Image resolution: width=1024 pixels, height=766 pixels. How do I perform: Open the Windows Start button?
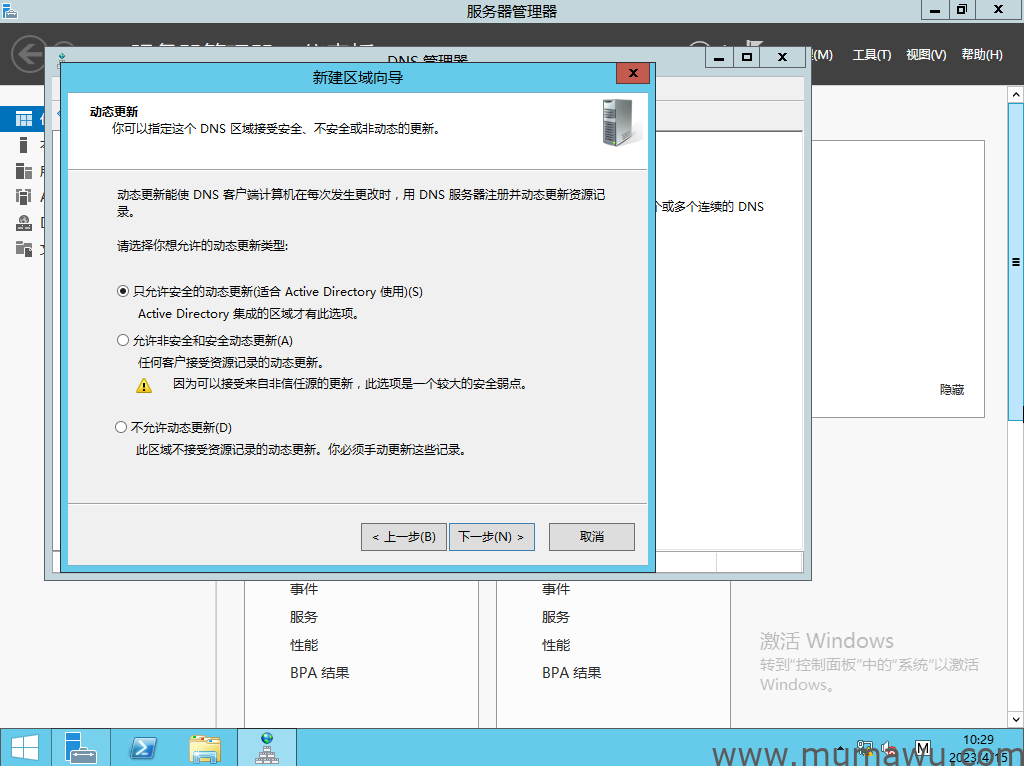click(24, 747)
